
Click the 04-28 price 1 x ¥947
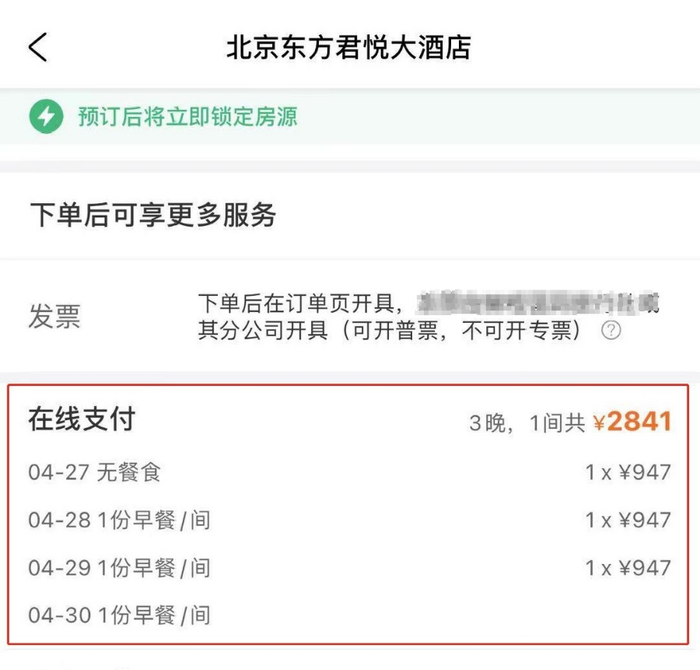[x=628, y=520]
